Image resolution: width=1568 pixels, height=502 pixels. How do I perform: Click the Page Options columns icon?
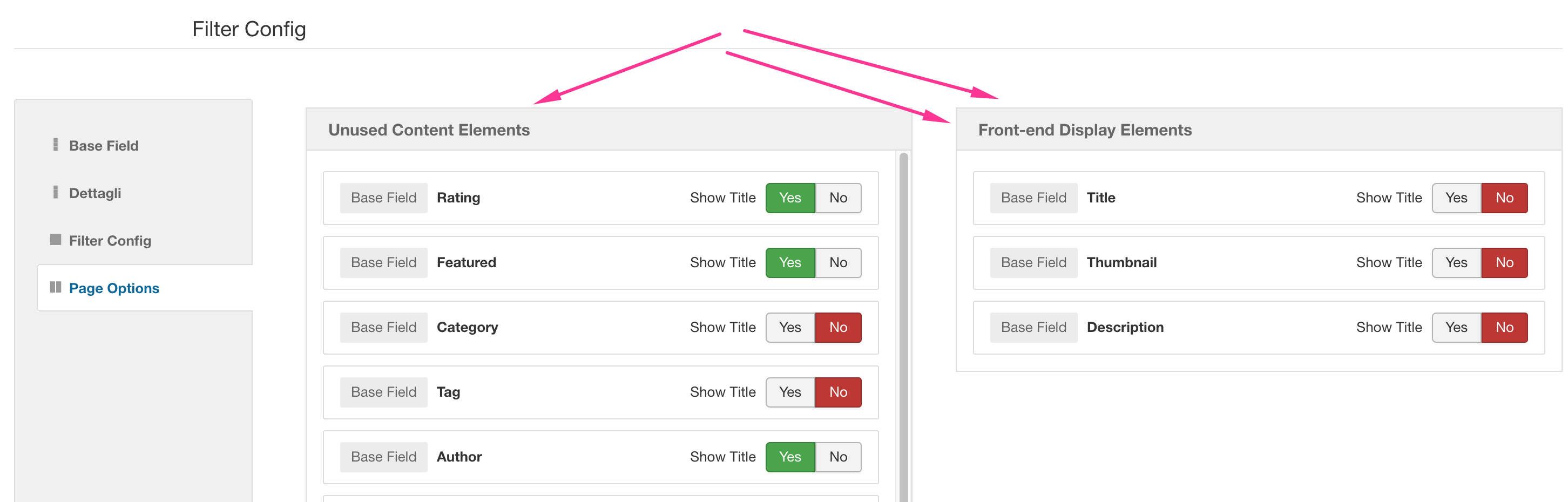click(56, 287)
